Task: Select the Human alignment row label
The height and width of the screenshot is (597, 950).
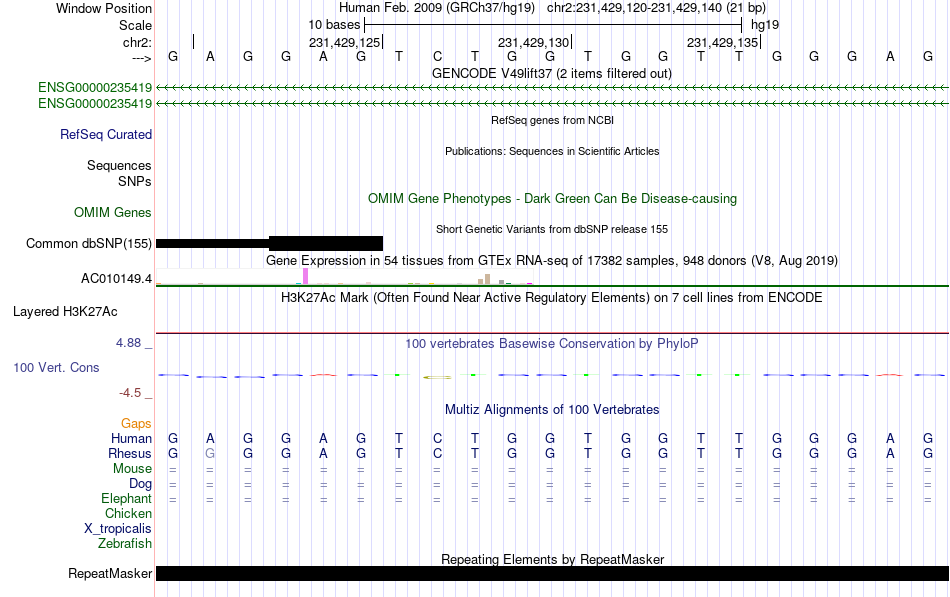Action: tap(131, 439)
